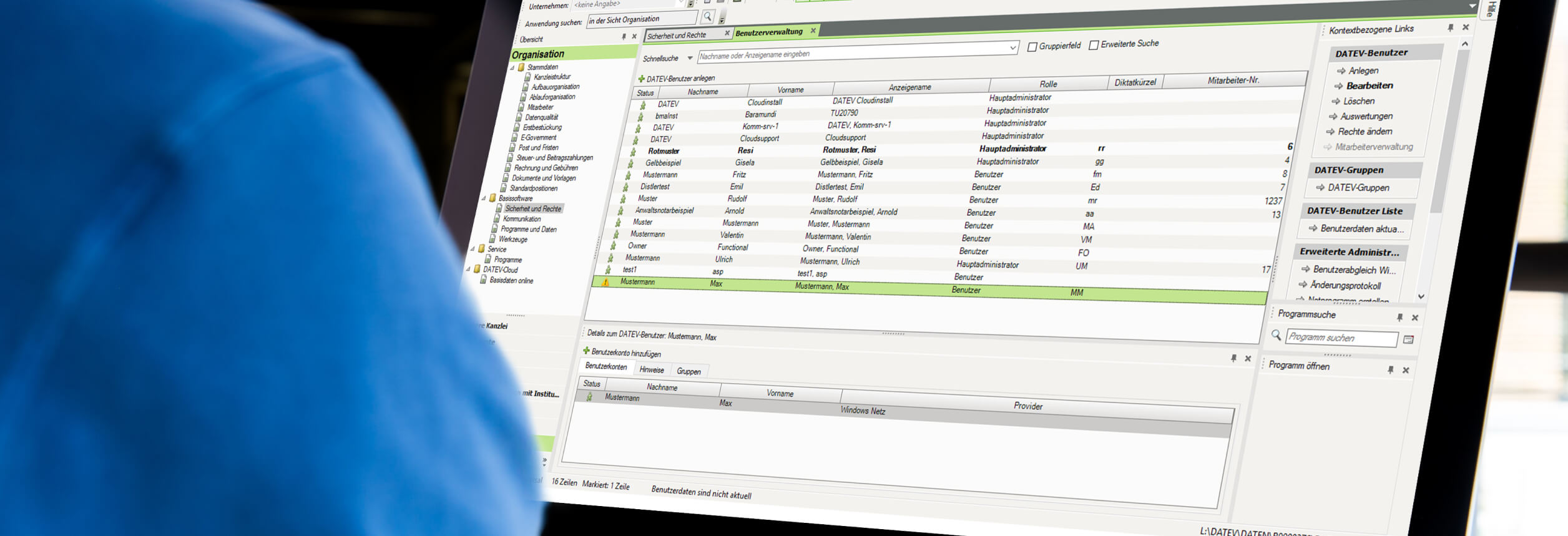Select Kommunikation in the tree
The image size is (1568, 536).
tap(522, 219)
